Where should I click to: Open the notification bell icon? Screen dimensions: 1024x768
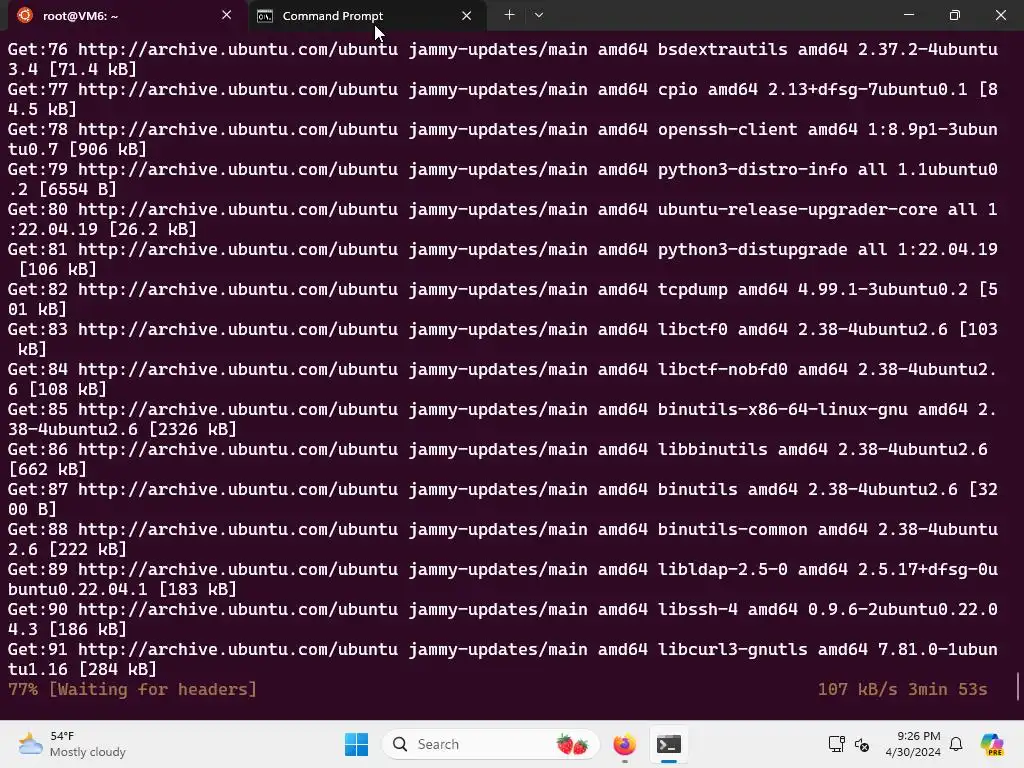tap(956, 744)
